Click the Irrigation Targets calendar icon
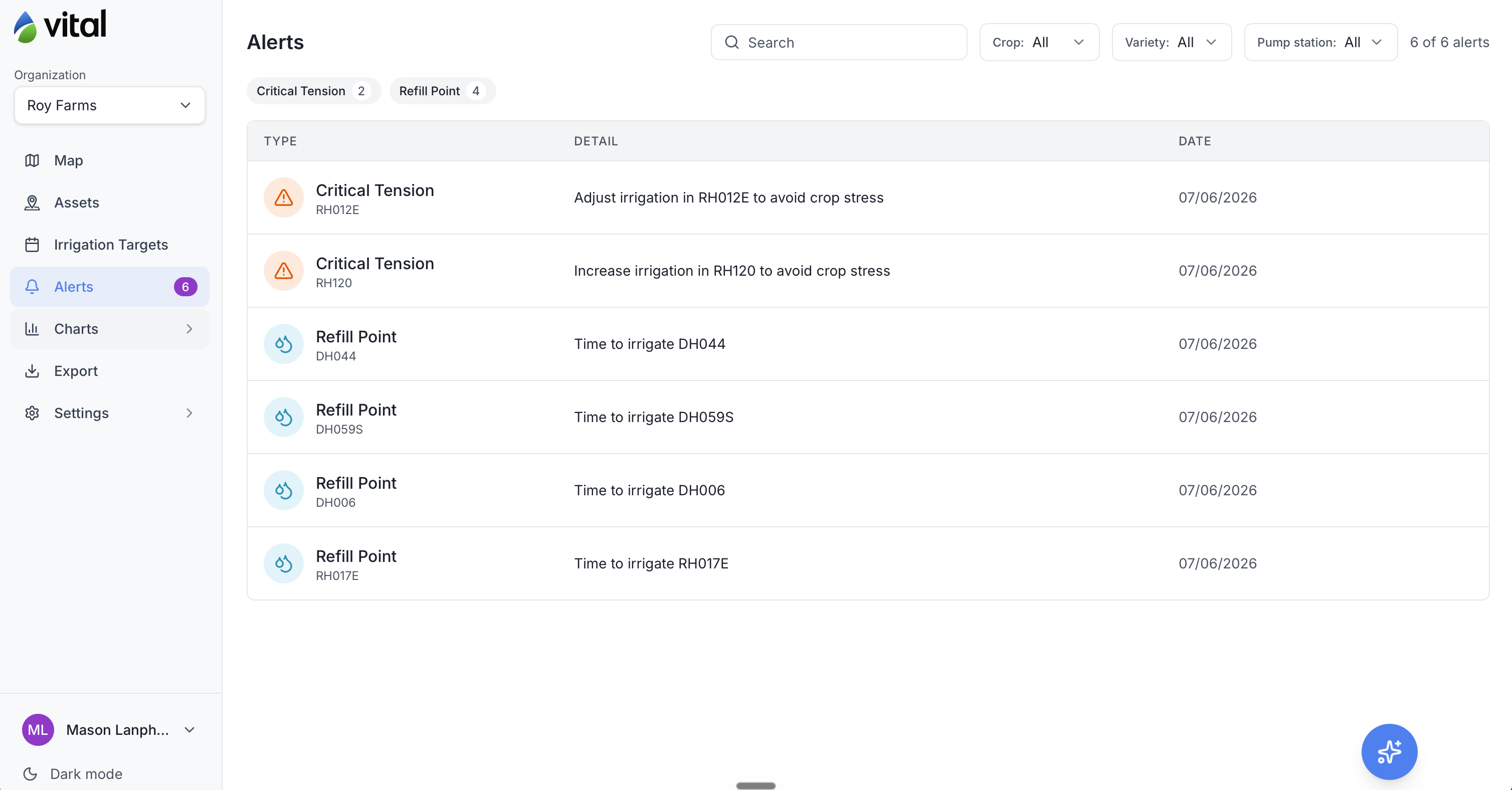 (x=32, y=245)
